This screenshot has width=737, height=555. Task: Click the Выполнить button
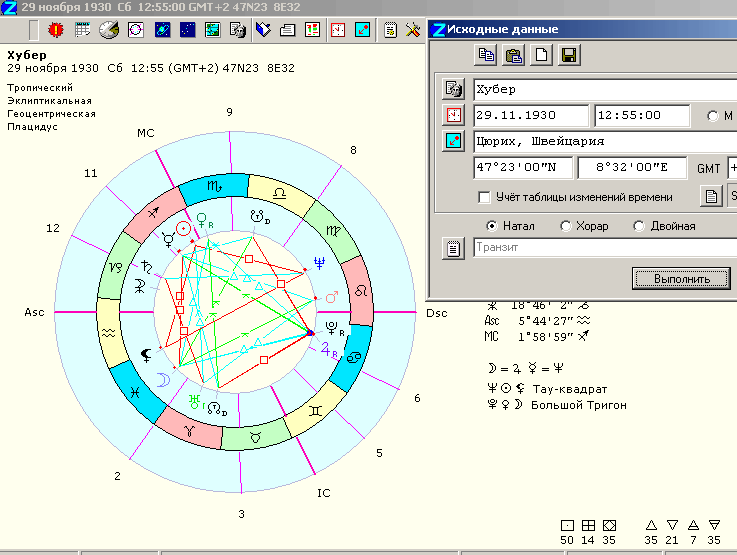682,279
